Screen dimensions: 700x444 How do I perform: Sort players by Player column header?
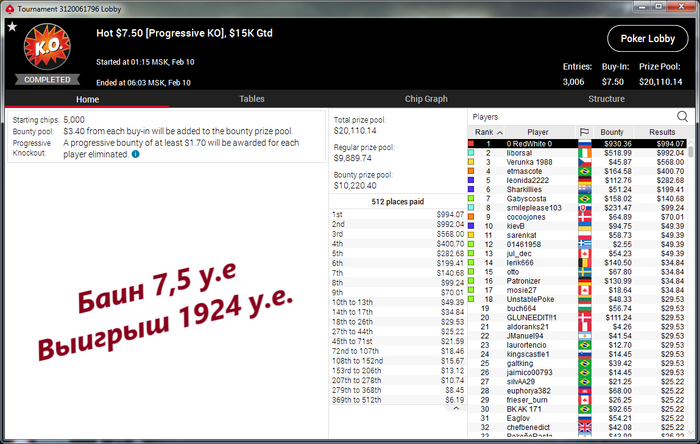538,132
